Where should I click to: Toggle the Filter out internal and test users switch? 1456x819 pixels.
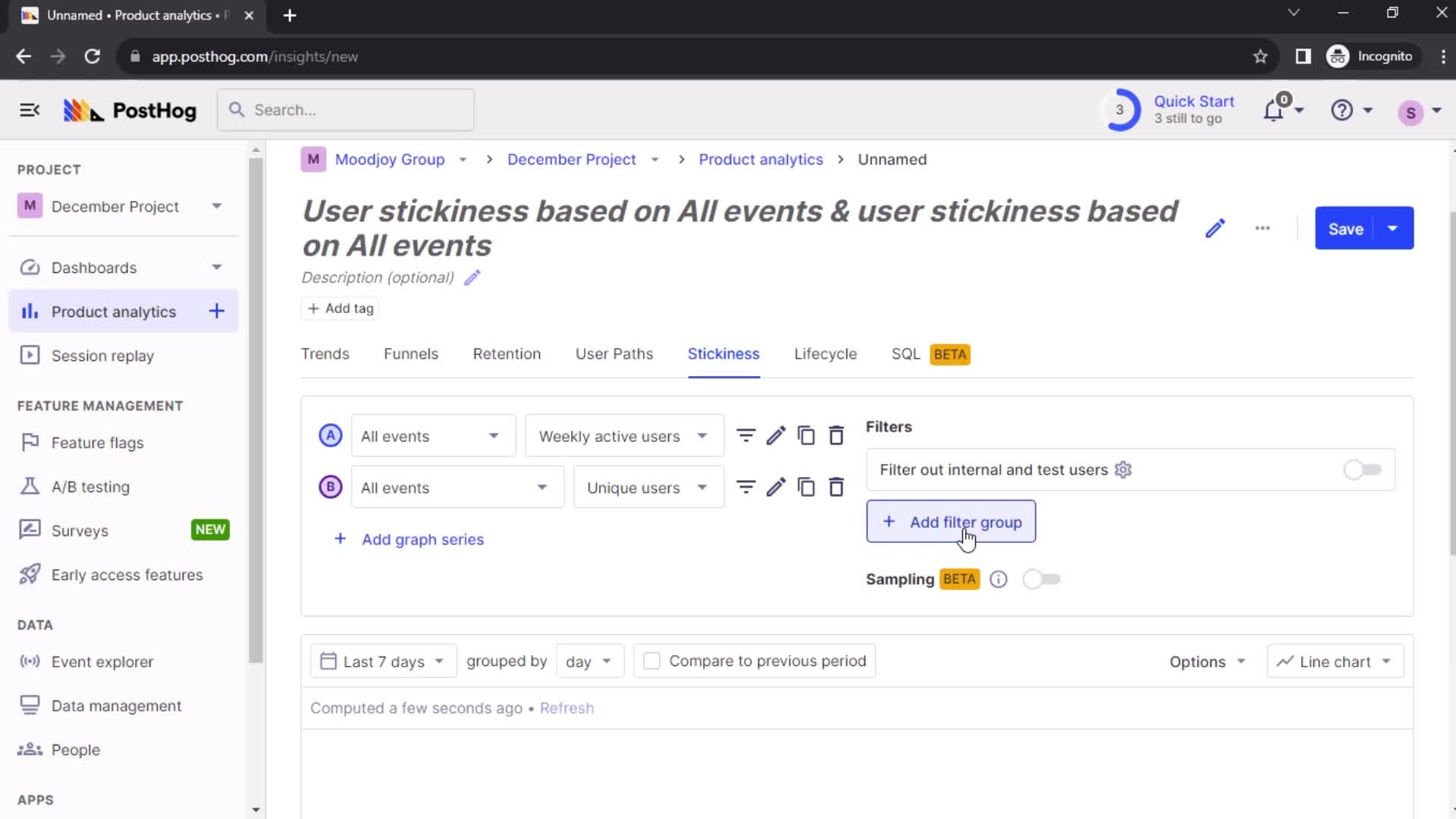[1362, 470]
